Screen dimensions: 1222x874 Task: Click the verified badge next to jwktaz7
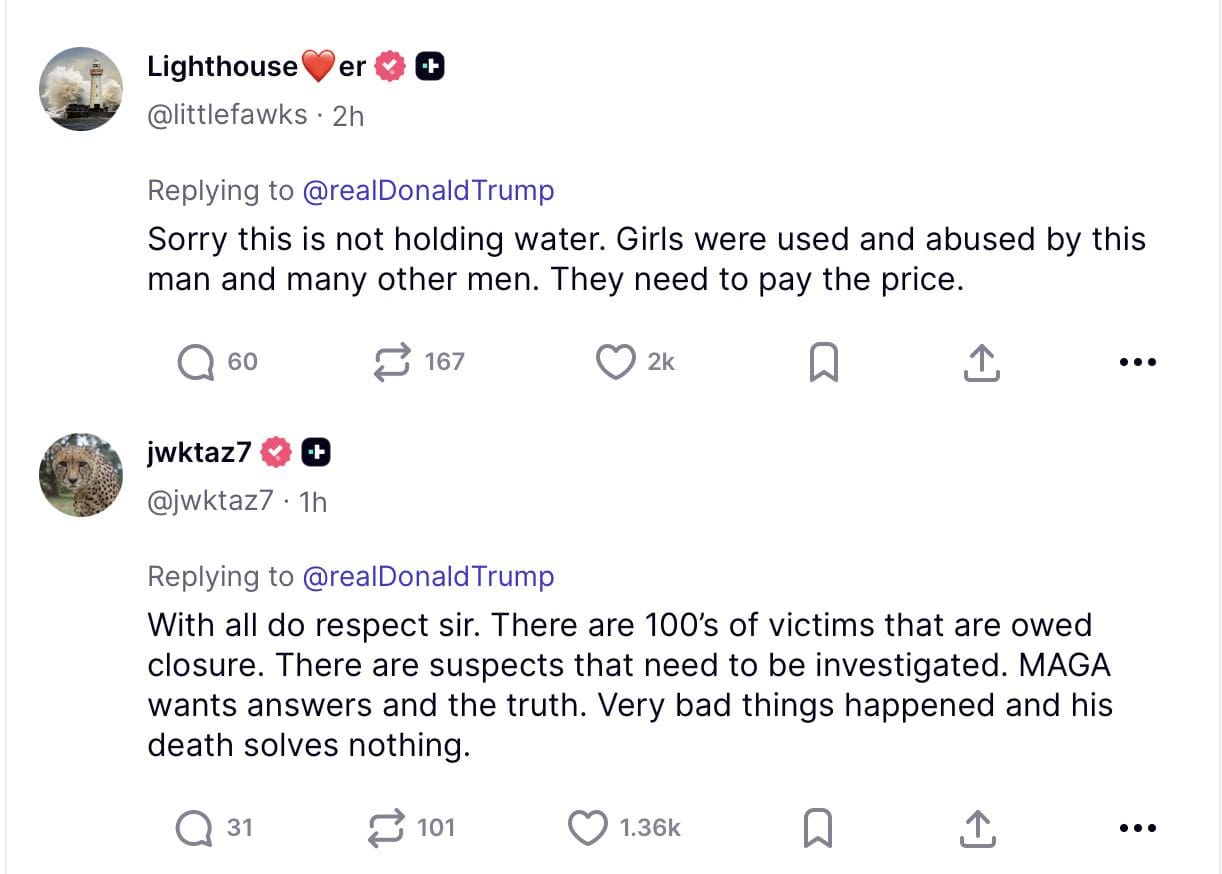pyautogui.click(x=276, y=453)
